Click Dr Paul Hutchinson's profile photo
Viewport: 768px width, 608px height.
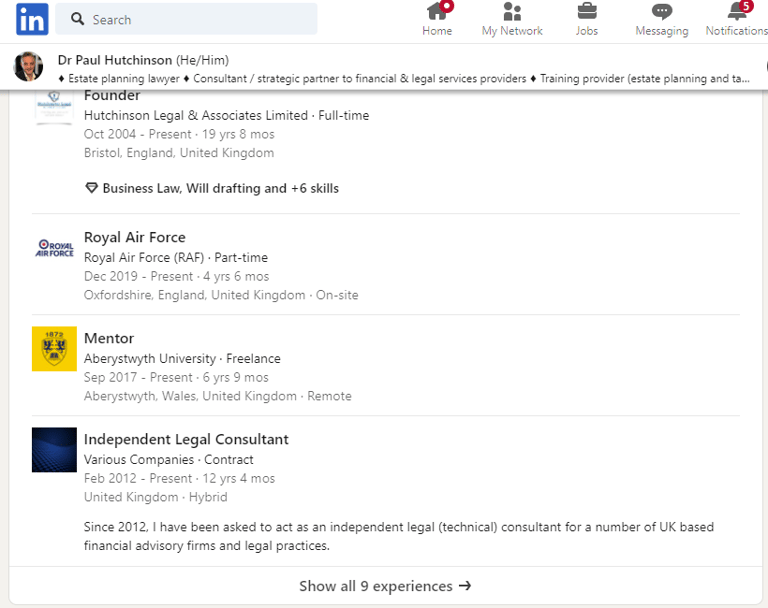click(x=28, y=66)
